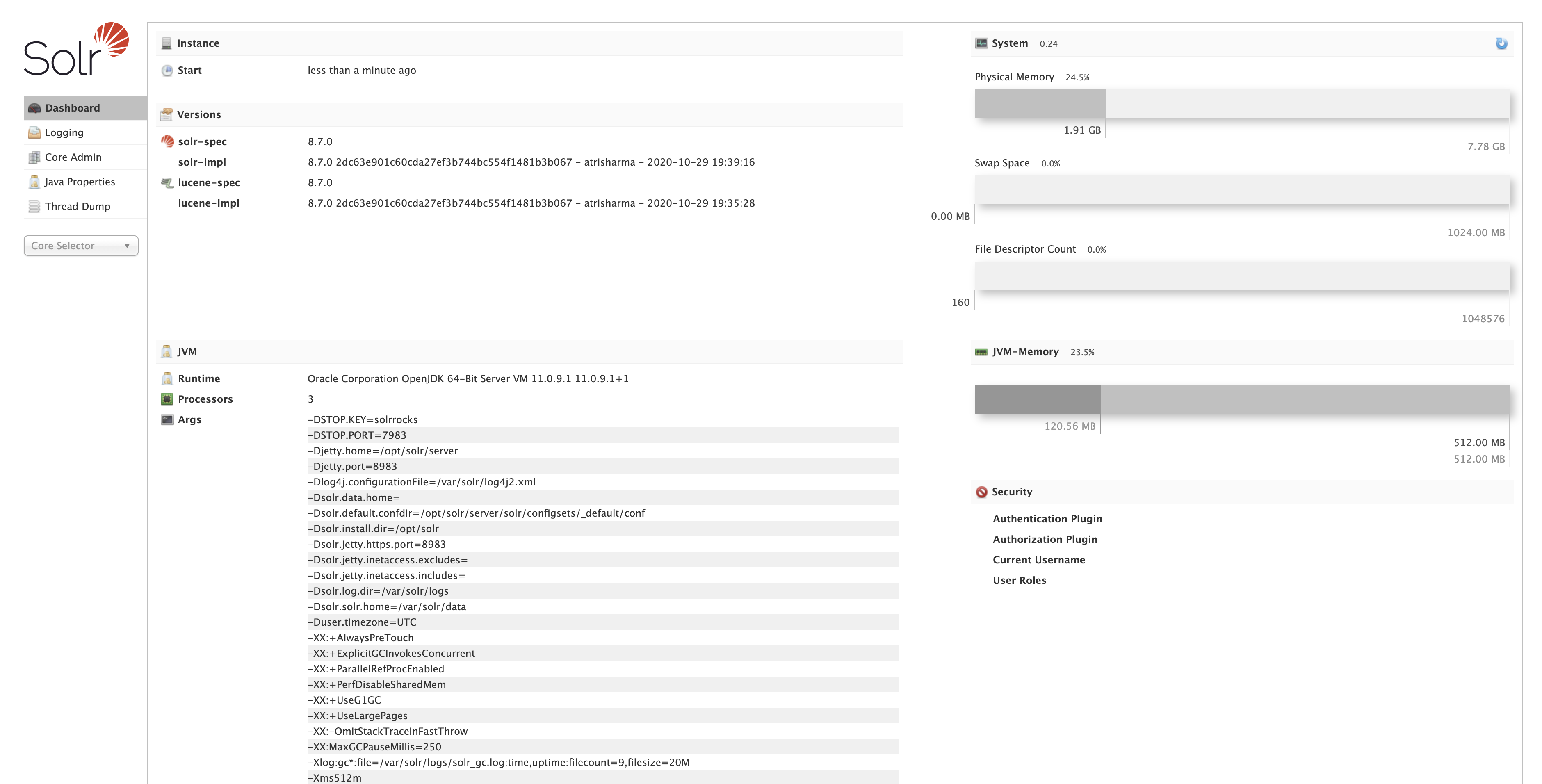
Task: Click the Runtime icon
Action: (x=167, y=379)
